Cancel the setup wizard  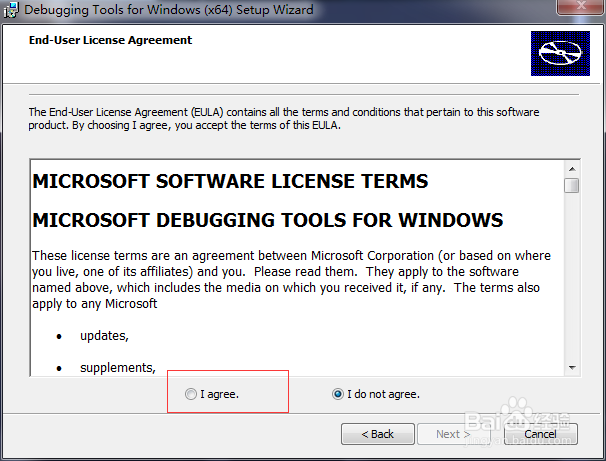[x=540, y=434]
